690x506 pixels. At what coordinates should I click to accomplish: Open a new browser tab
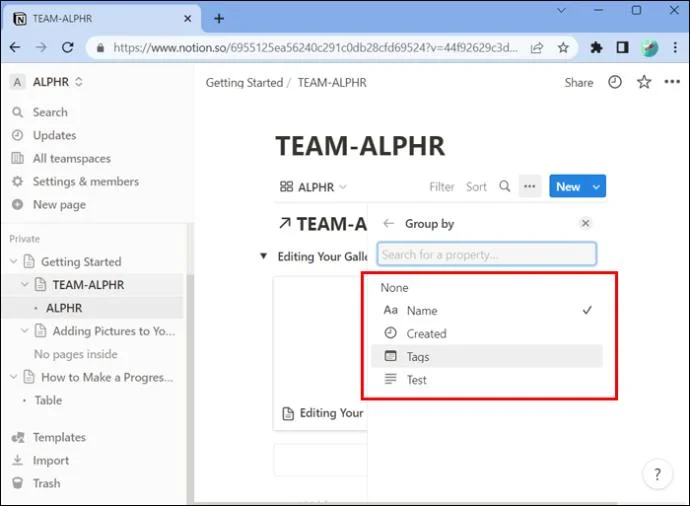click(219, 18)
